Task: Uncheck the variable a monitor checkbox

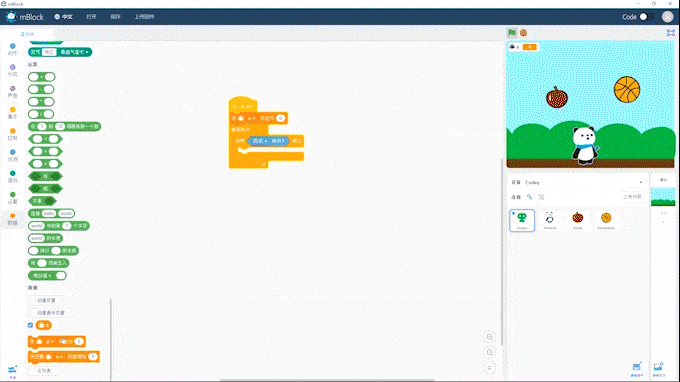Action: pyautogui.click(x=30, y=325)
